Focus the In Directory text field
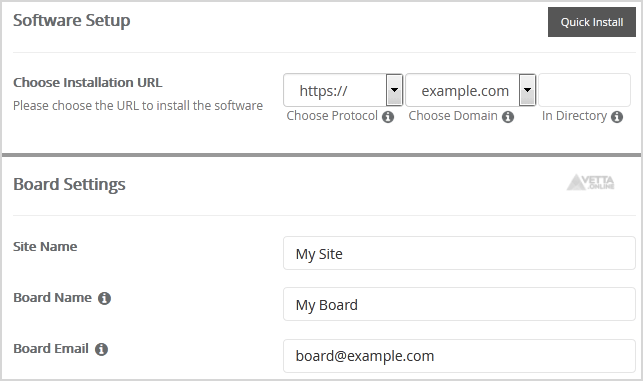 584,90
